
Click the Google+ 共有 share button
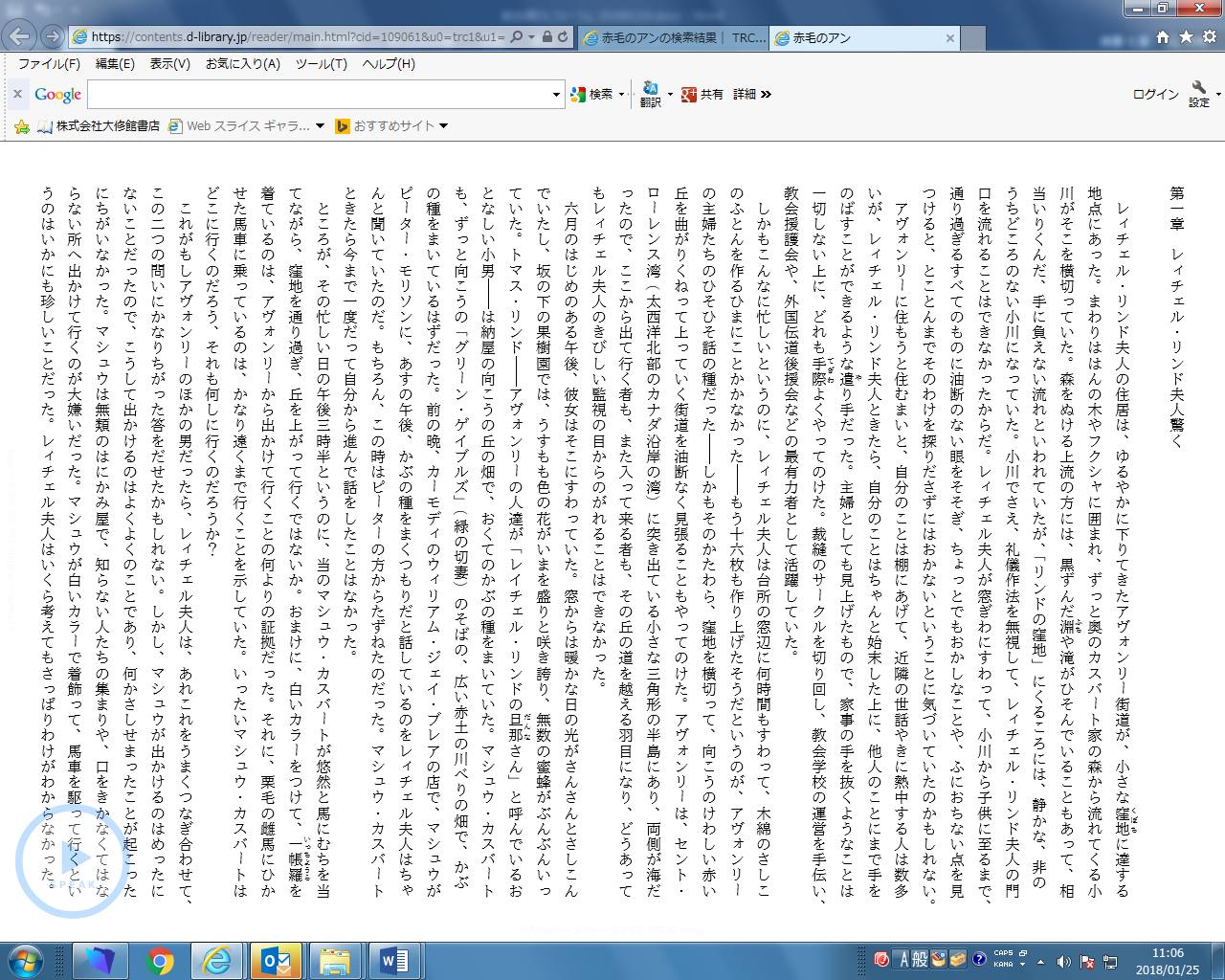(x=702, y=94)
